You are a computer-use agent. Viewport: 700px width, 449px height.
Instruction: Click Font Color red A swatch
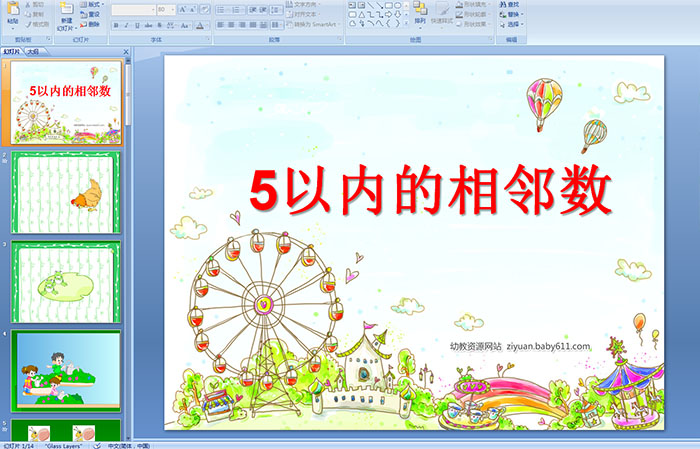(200, 25)
